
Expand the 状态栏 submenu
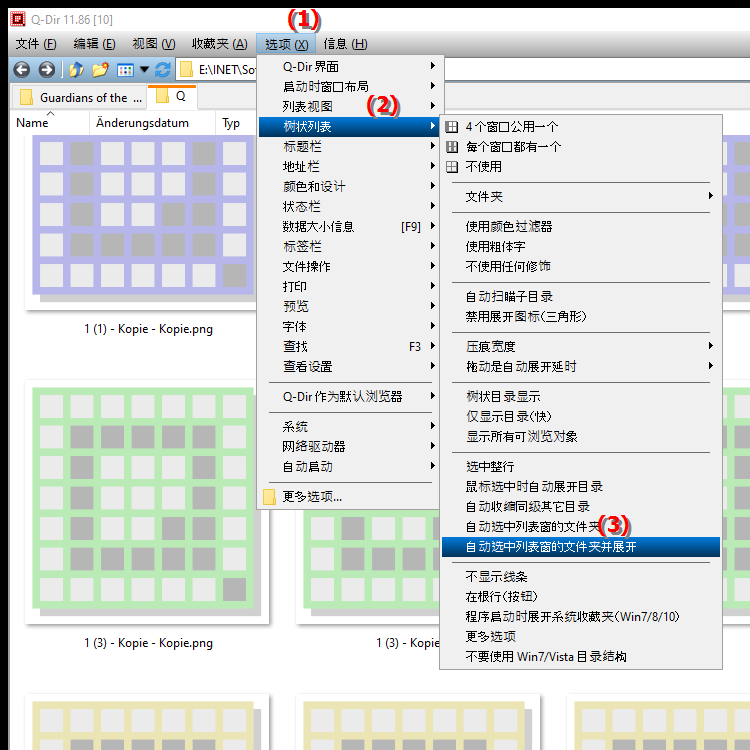[x=349, y=207]
